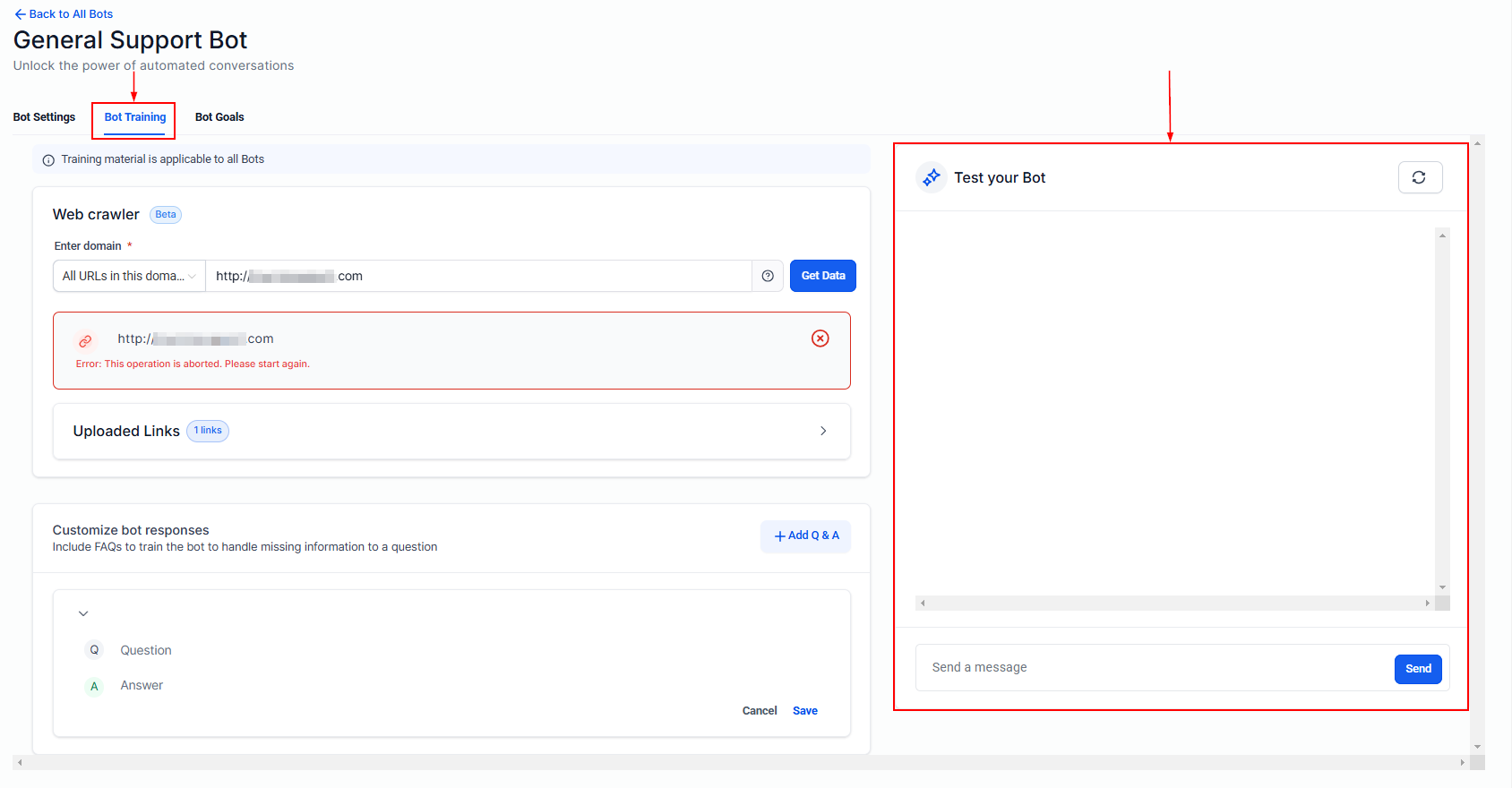1512x788 pixels.
Task: Click the chat area vertical scrollbar
Action: 1442,411
